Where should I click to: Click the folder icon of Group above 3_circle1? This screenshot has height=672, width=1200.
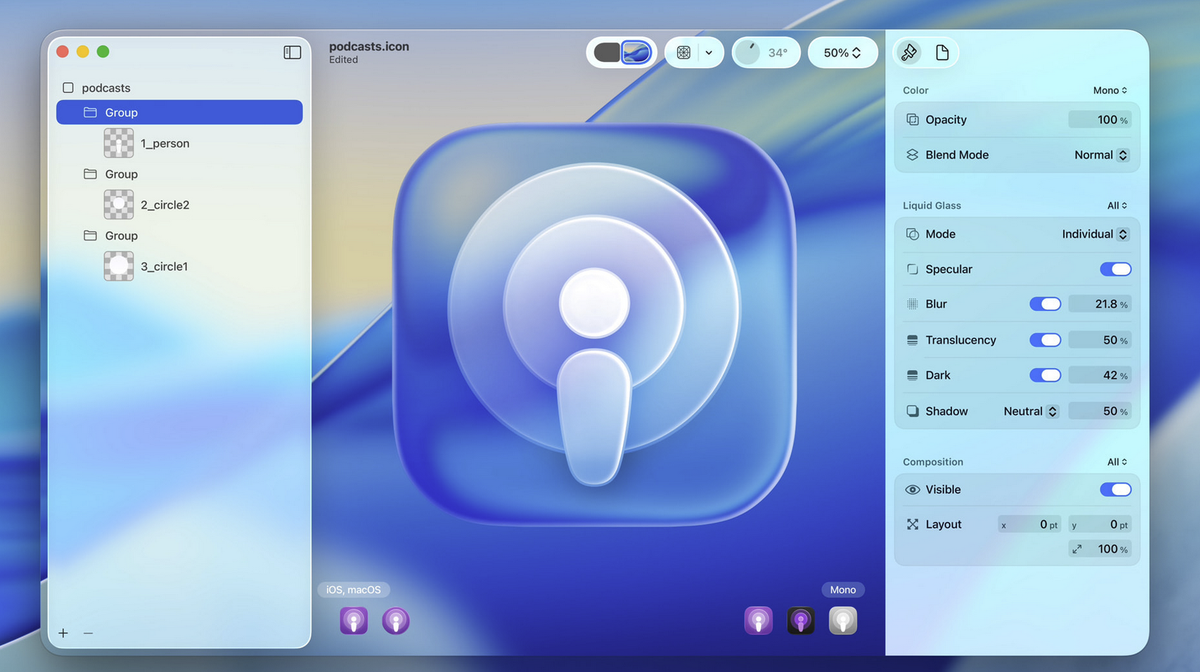[90, 235]
